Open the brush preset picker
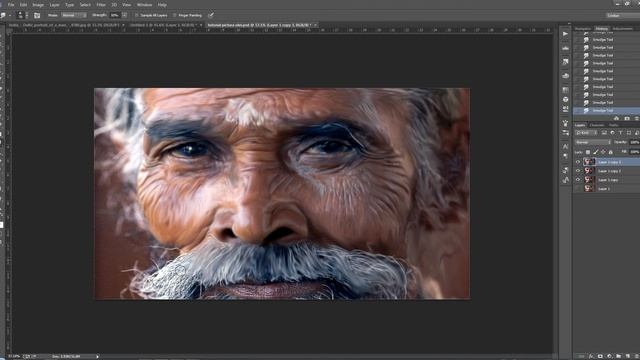The height and width of the screenshot is (360, 640). click(x=22, y=16)
